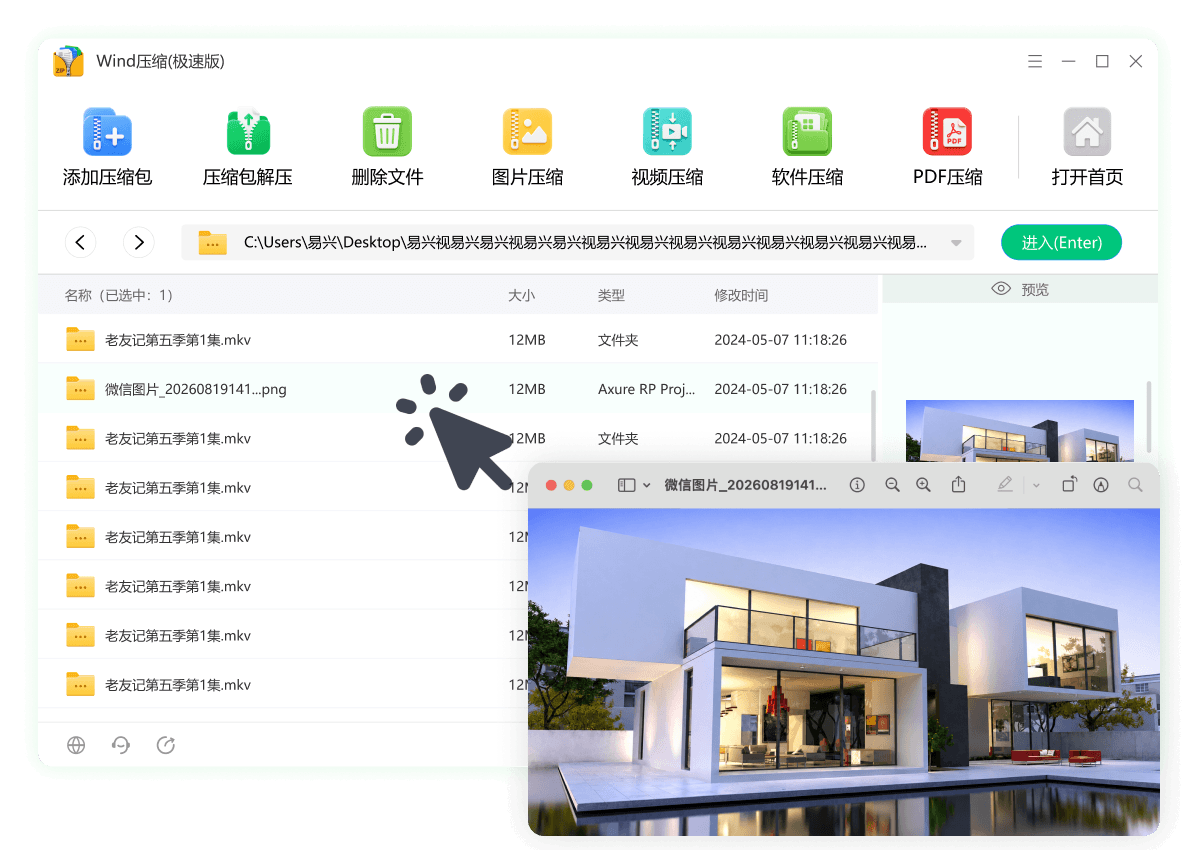This screenshot has width=1188, height=850.
Task: Close the image viewer with red button
Action: point(552,486)
